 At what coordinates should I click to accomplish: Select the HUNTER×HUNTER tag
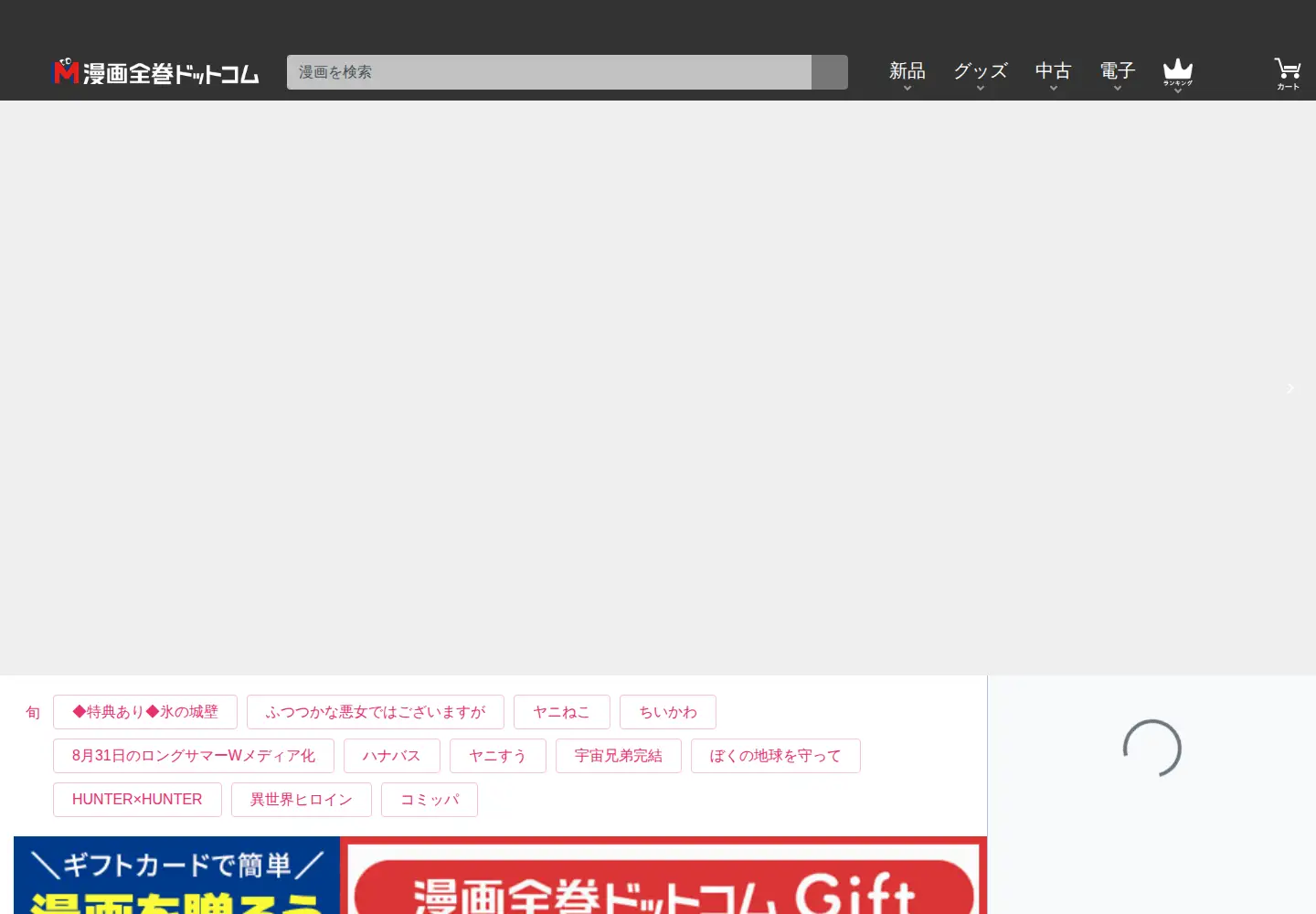(137, 800)
